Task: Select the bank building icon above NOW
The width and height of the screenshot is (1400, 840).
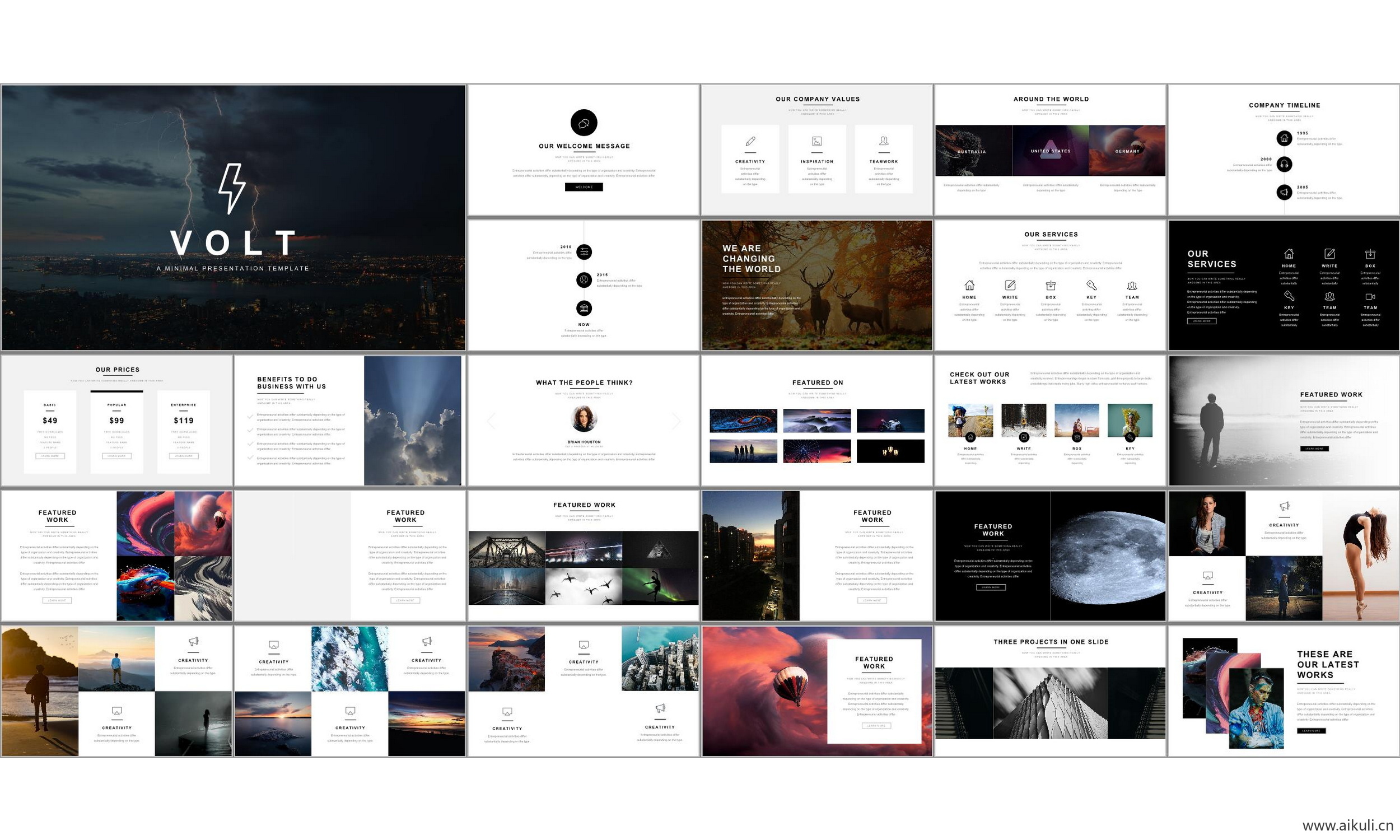Action: (x=584, y=308)
